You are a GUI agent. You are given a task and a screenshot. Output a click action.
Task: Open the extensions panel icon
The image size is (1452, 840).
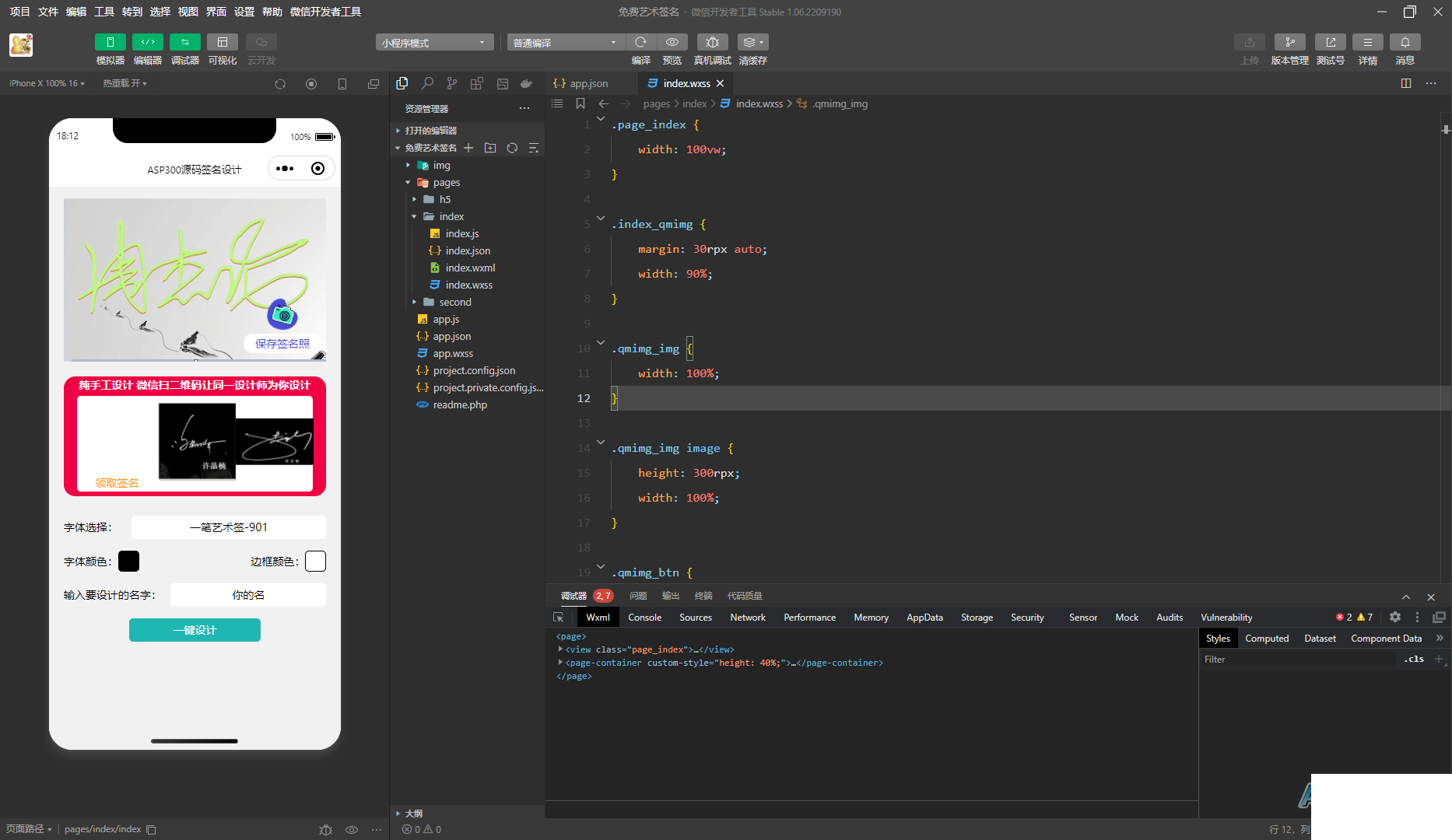pyautogui.click(x=477, y=83)
